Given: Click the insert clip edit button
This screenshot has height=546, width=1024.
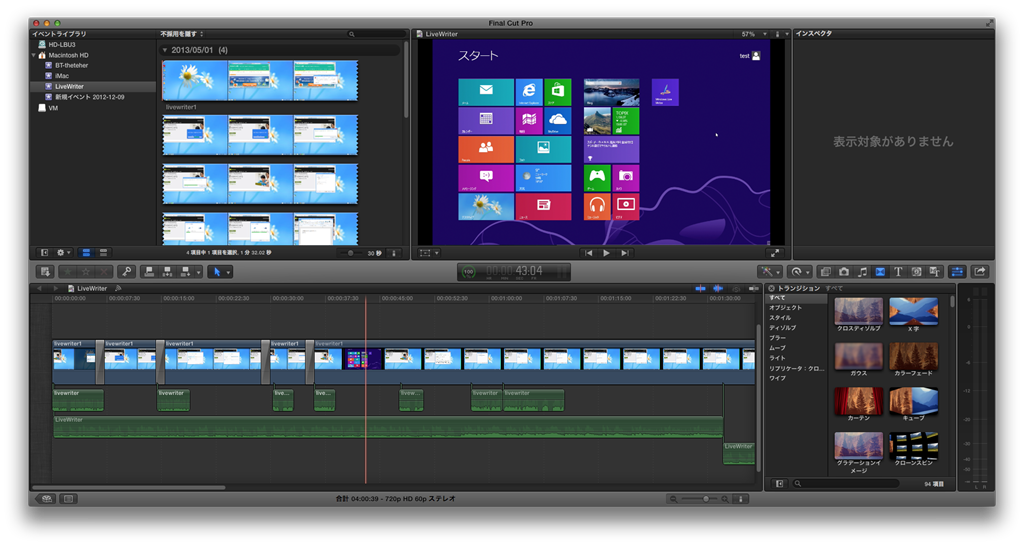Looking at the screenshot, I should coord(168,272).
